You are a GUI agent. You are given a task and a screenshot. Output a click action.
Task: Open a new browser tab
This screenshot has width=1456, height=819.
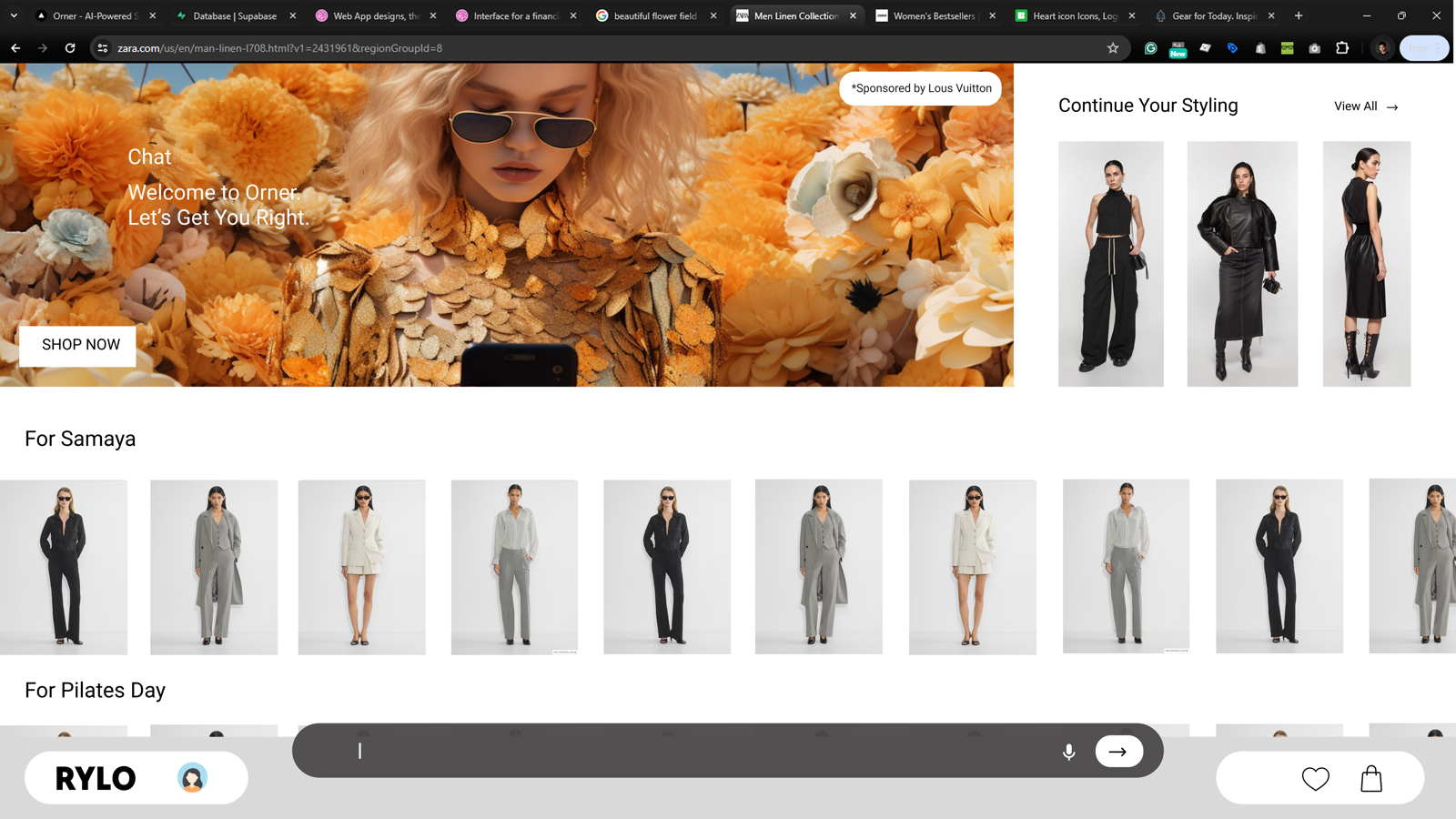click(1299, 15)
